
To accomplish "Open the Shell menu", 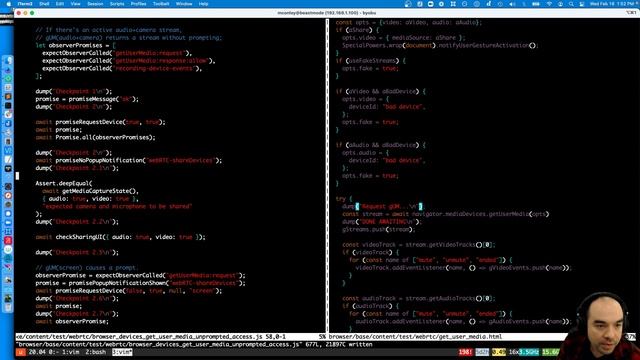I will (x=44, y=4).
